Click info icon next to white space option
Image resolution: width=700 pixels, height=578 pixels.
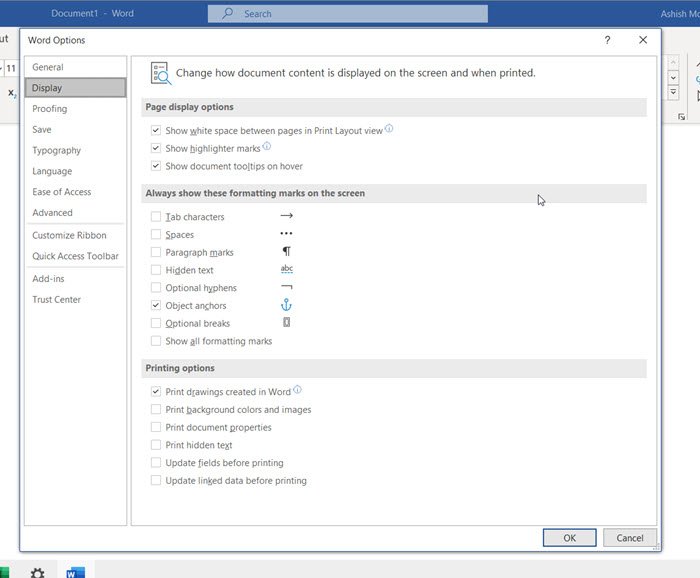pos(389,129)
